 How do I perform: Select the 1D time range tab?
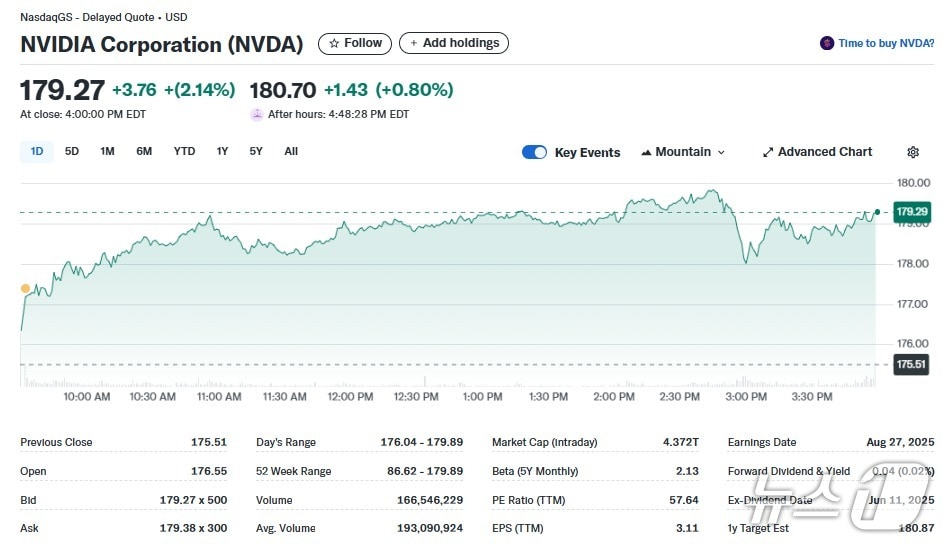pyautogui.click(x=37, y=151)
